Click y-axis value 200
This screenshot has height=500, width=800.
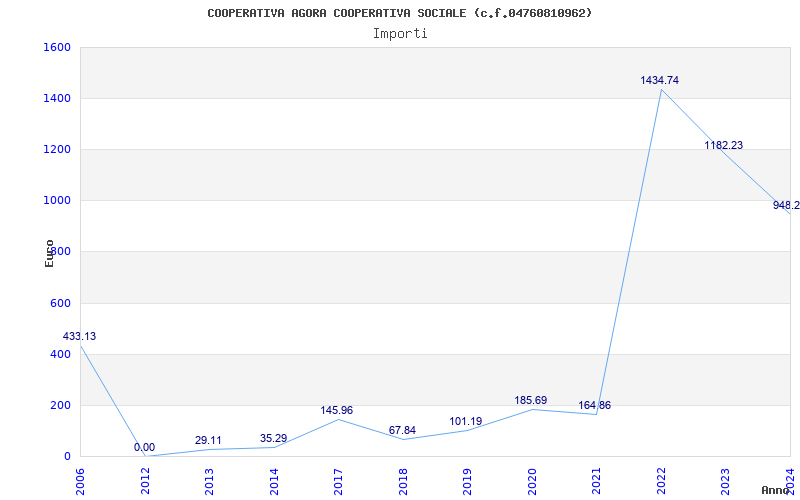[60, 405]
